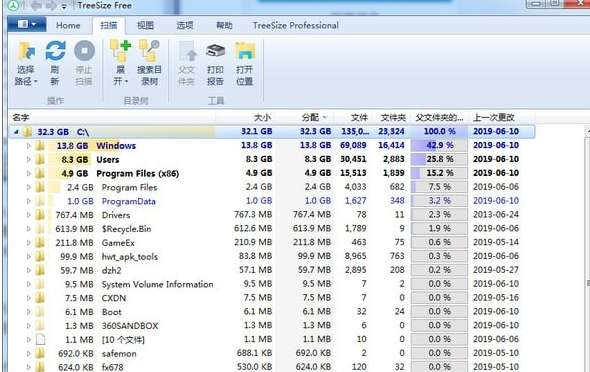Open the Search Directory Tree (搜索目录树) tool
The height and width of the screenshot is (372, 590).
(149, 51)
